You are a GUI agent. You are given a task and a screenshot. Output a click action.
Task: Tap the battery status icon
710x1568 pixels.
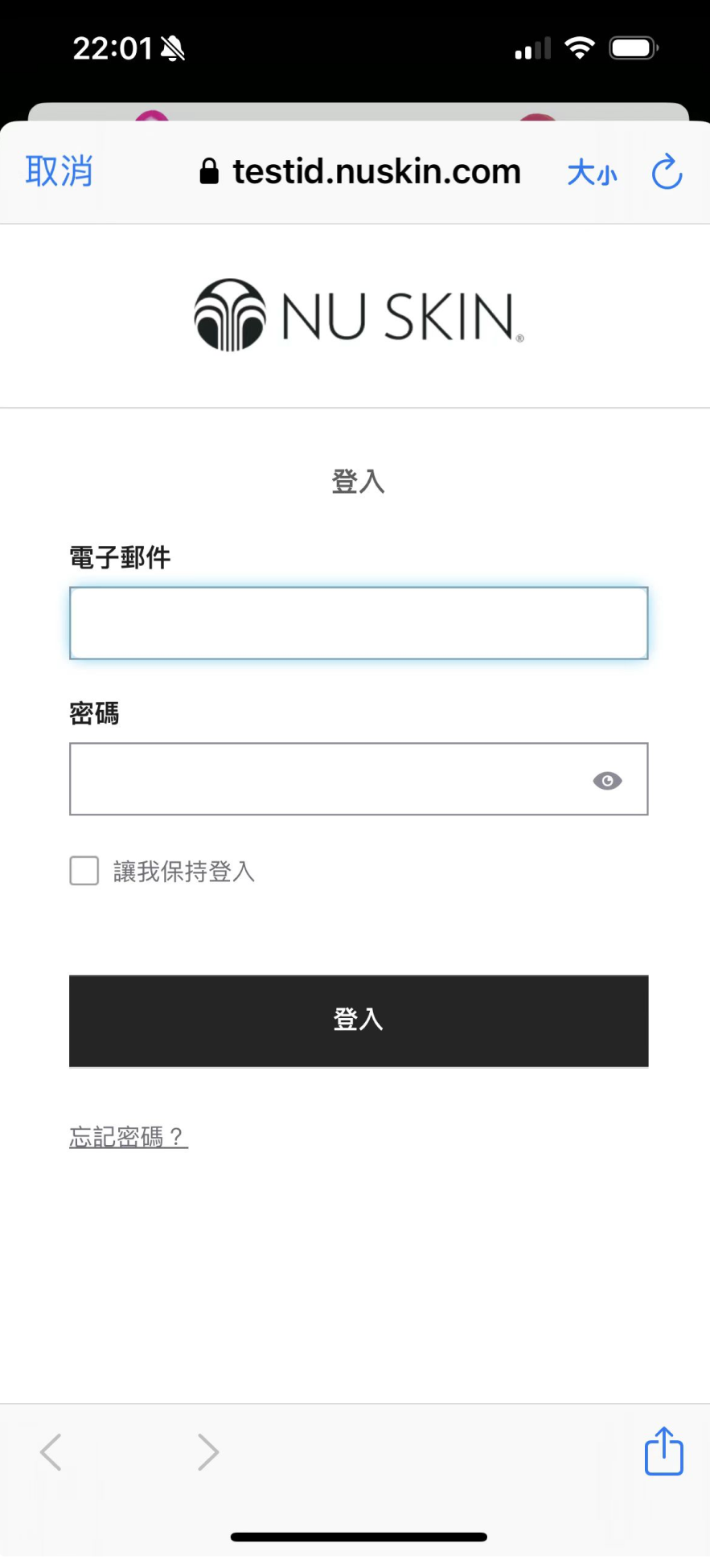634,48
